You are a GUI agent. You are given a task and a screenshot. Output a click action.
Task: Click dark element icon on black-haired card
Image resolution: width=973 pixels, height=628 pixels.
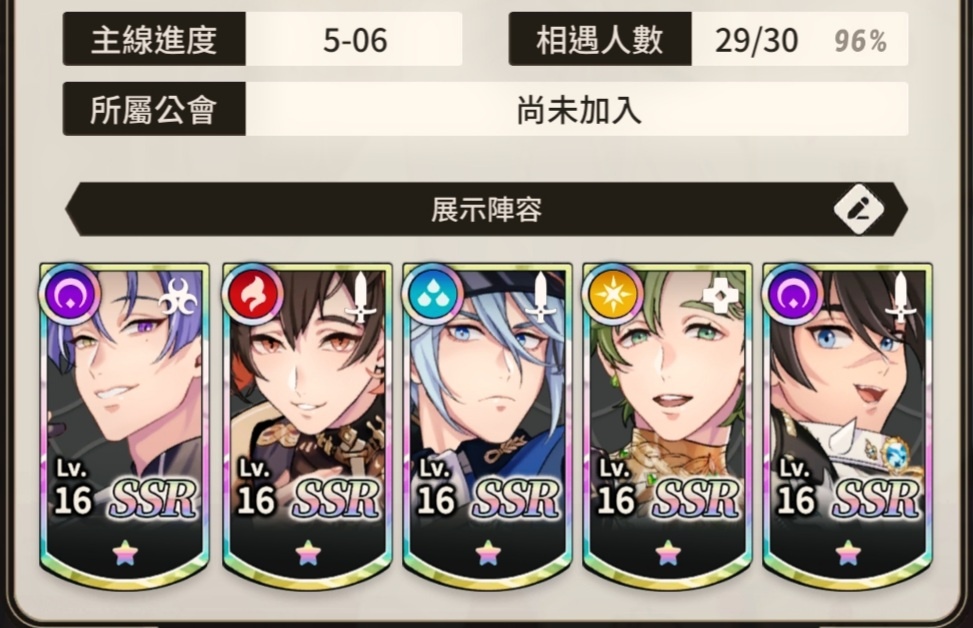pyautogui.click(x=792, y=294)
